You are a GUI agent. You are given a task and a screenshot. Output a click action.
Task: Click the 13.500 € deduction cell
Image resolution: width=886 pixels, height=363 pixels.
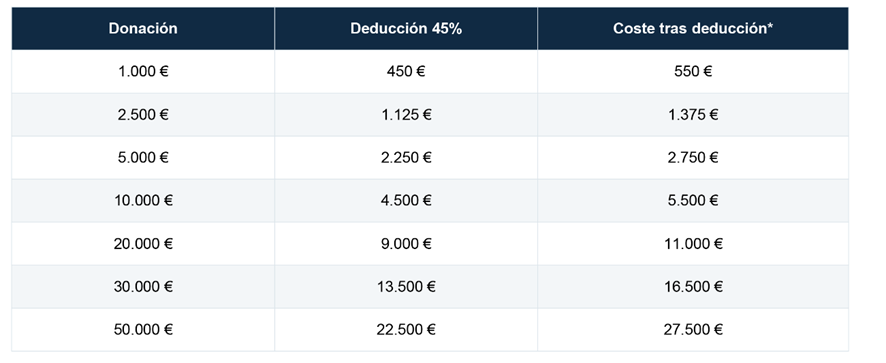point(406,287)
